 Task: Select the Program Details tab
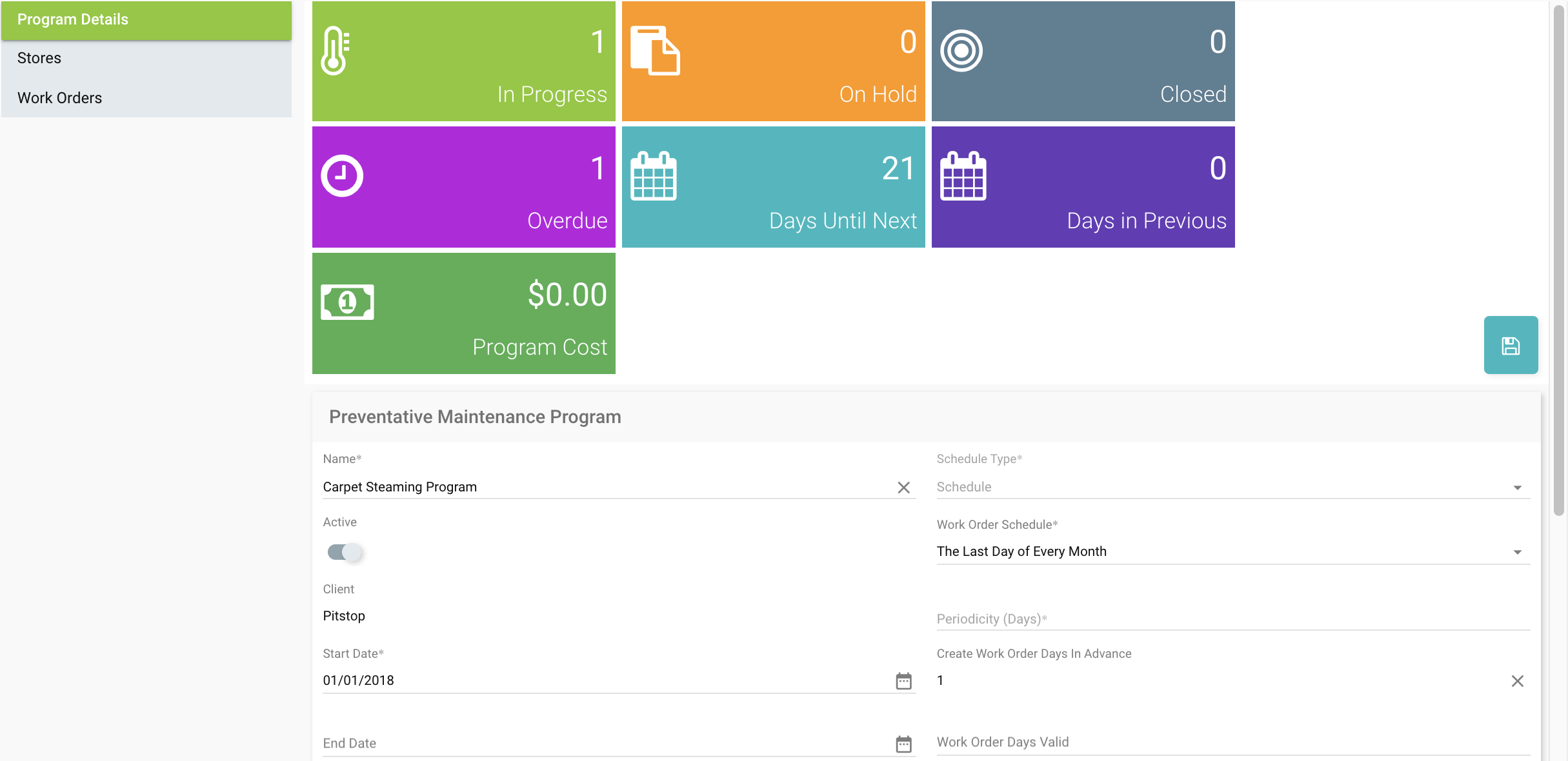(146, 20)
